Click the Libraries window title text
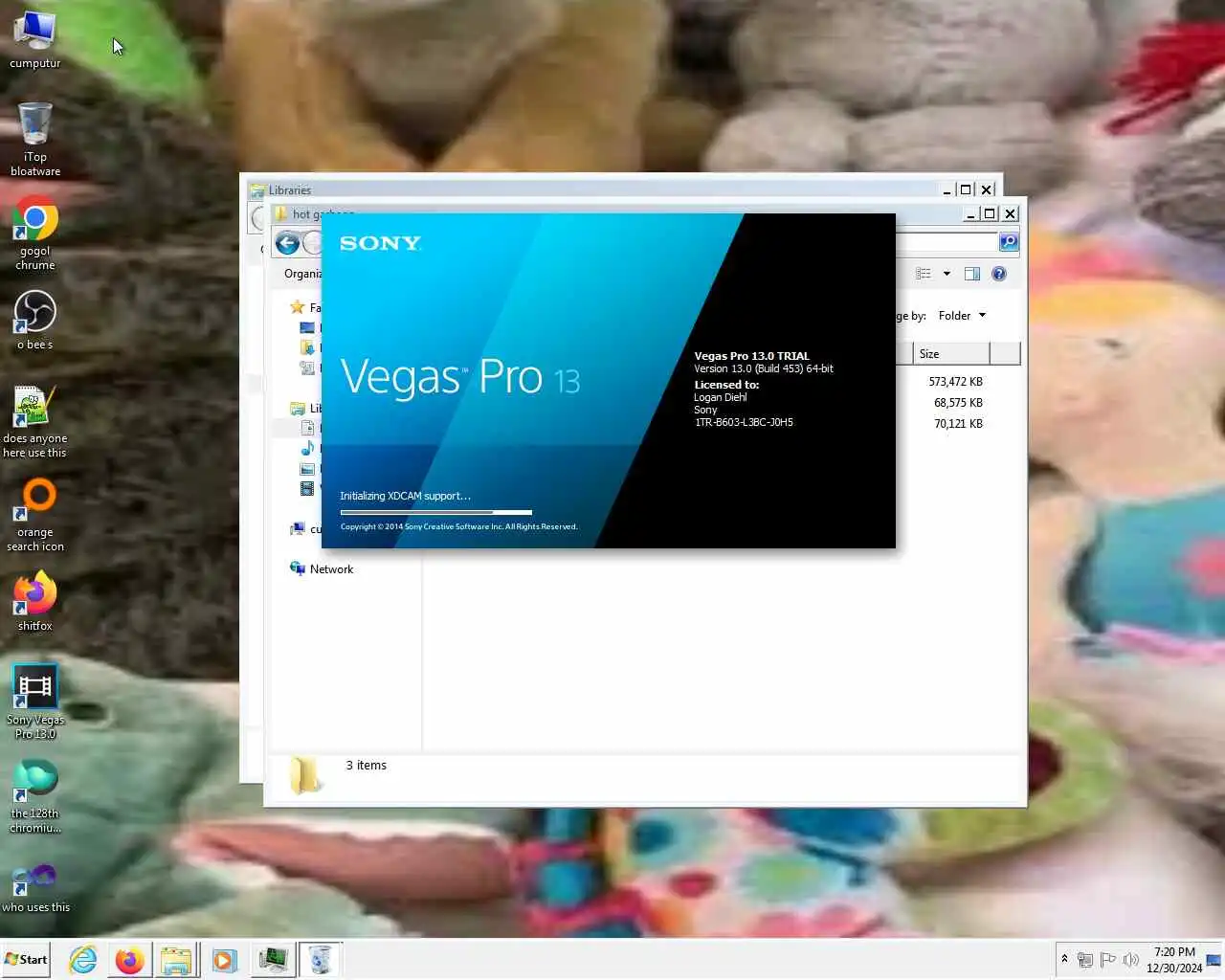 pos(290,190)
